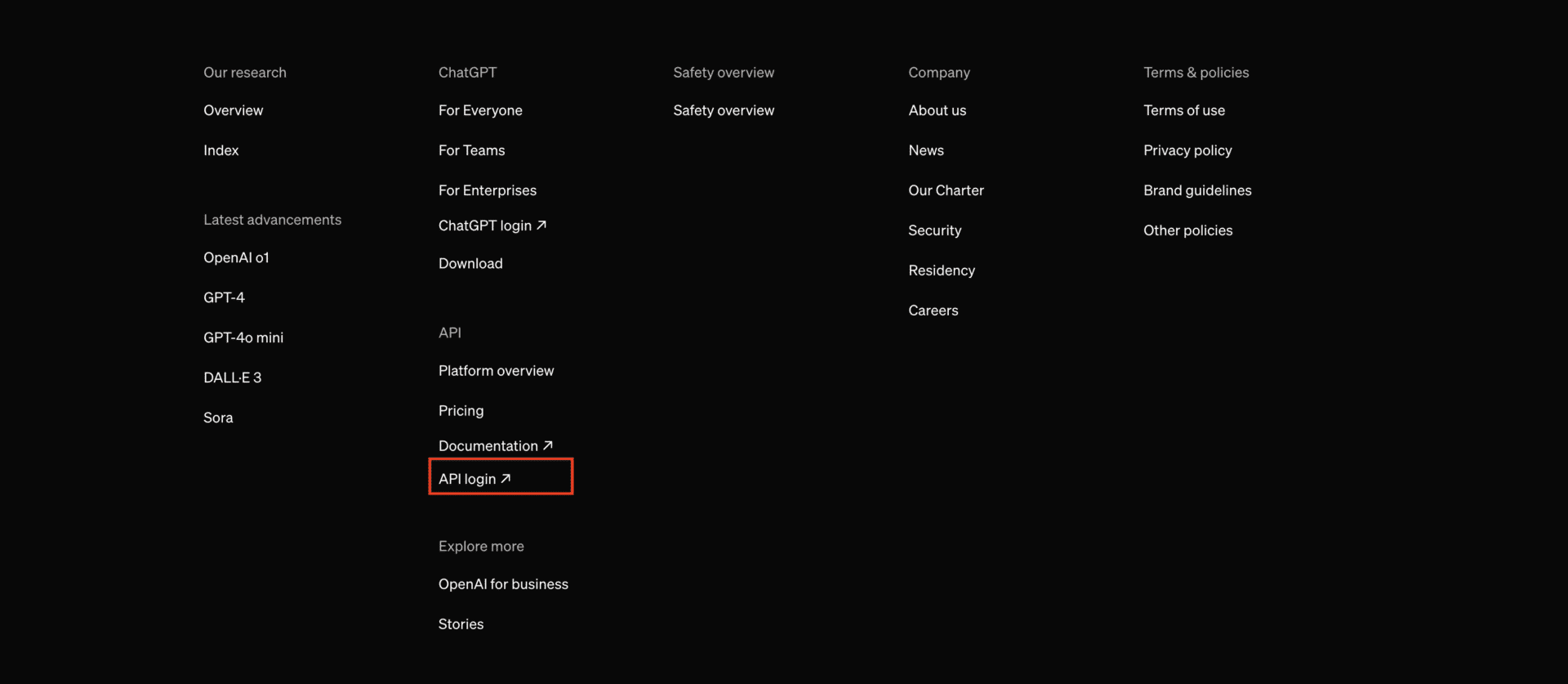This screenshot has height=684, width=1568.
Task: Click the OpenAI for business link
Action: click(x=503, y=584)
